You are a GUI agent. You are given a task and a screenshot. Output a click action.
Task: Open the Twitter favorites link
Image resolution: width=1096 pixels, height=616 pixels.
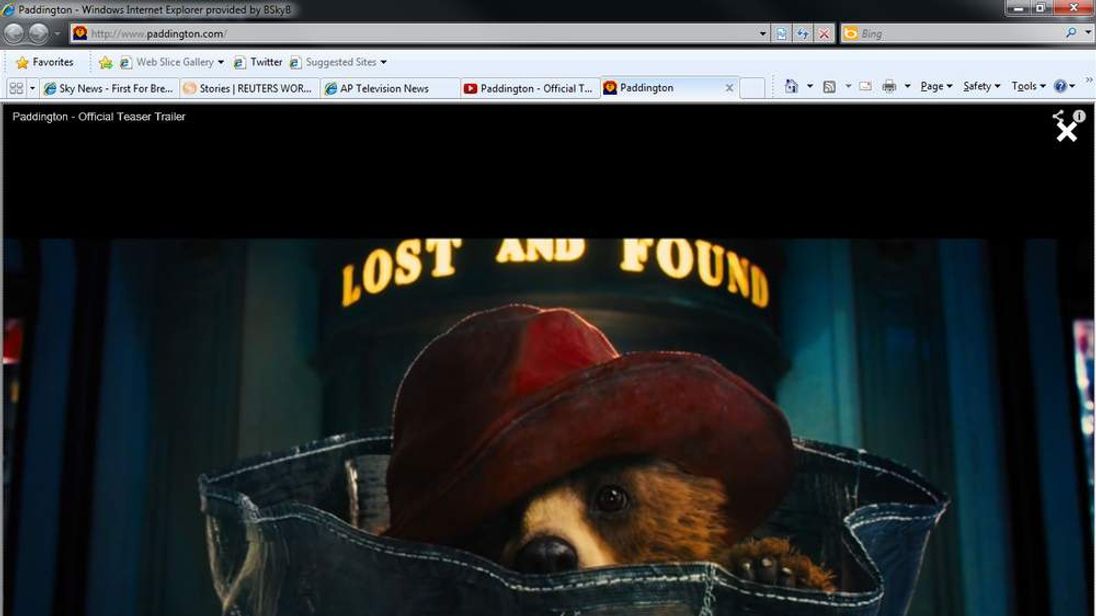[258, 62]
